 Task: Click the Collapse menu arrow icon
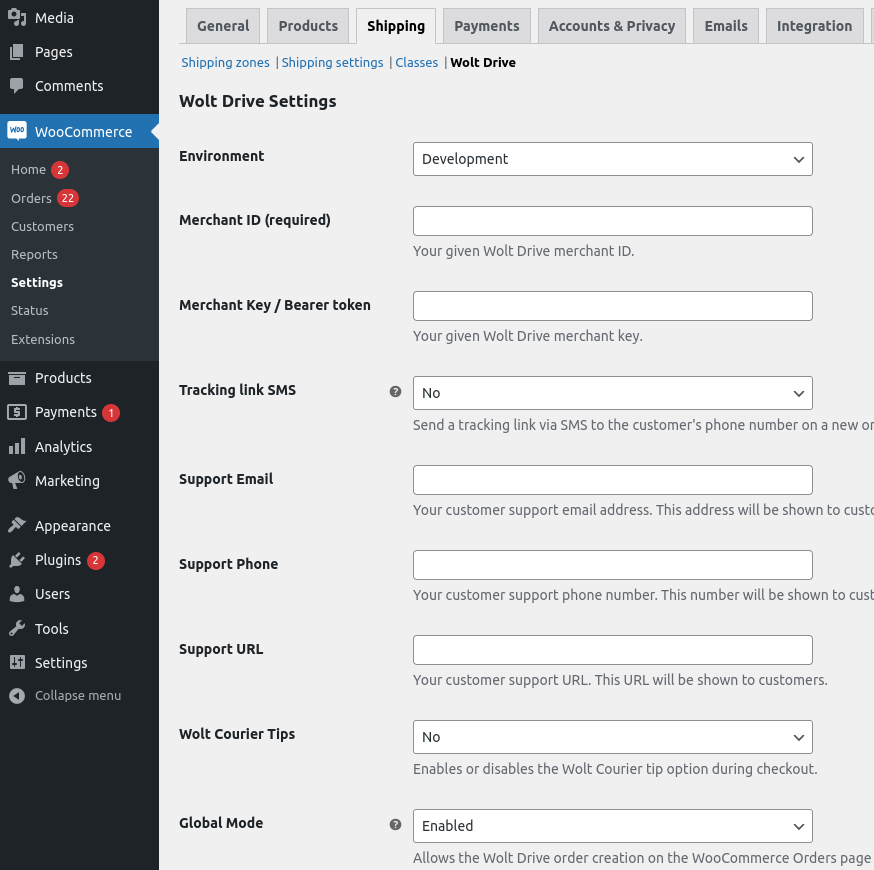[17, 696]
